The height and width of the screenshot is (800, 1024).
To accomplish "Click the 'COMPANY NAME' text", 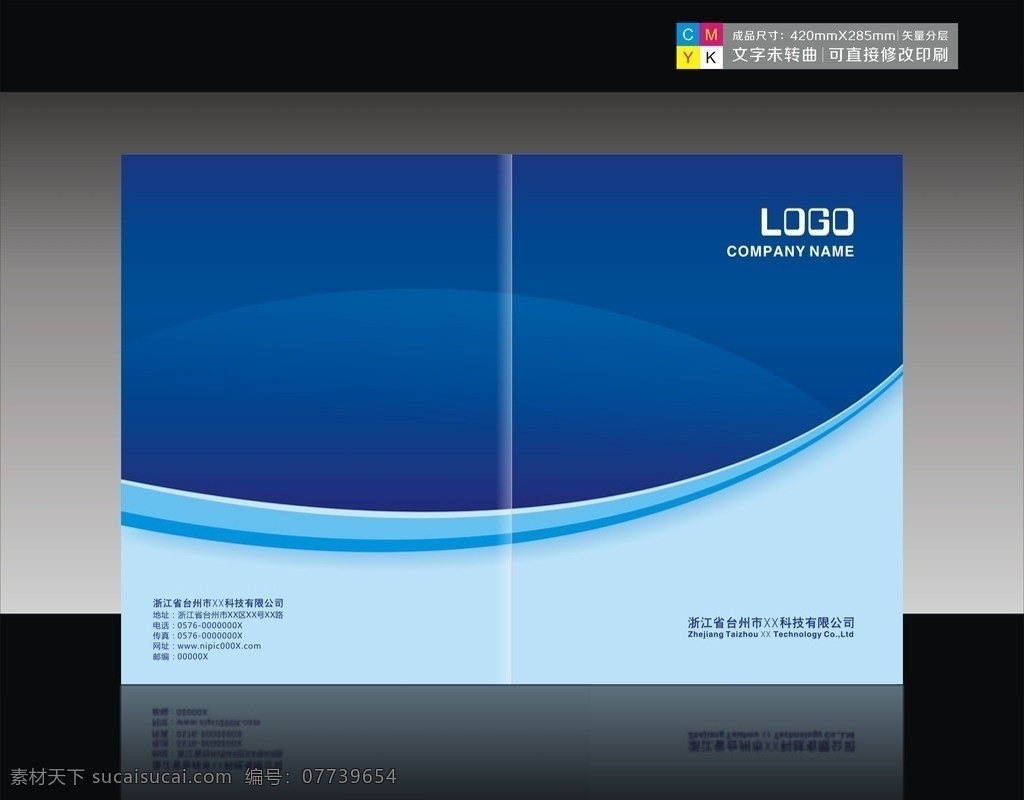I will (790, 251).
